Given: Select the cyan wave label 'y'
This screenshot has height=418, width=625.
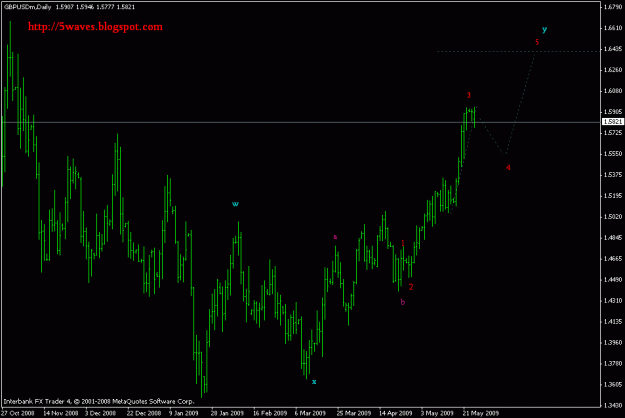Looking at the screenshot, I should tap(544, 29).
